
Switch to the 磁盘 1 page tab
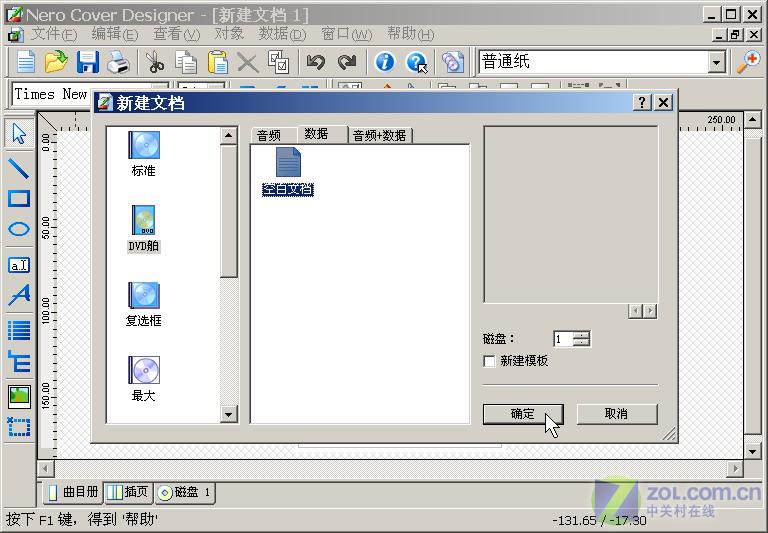(185, 492)
